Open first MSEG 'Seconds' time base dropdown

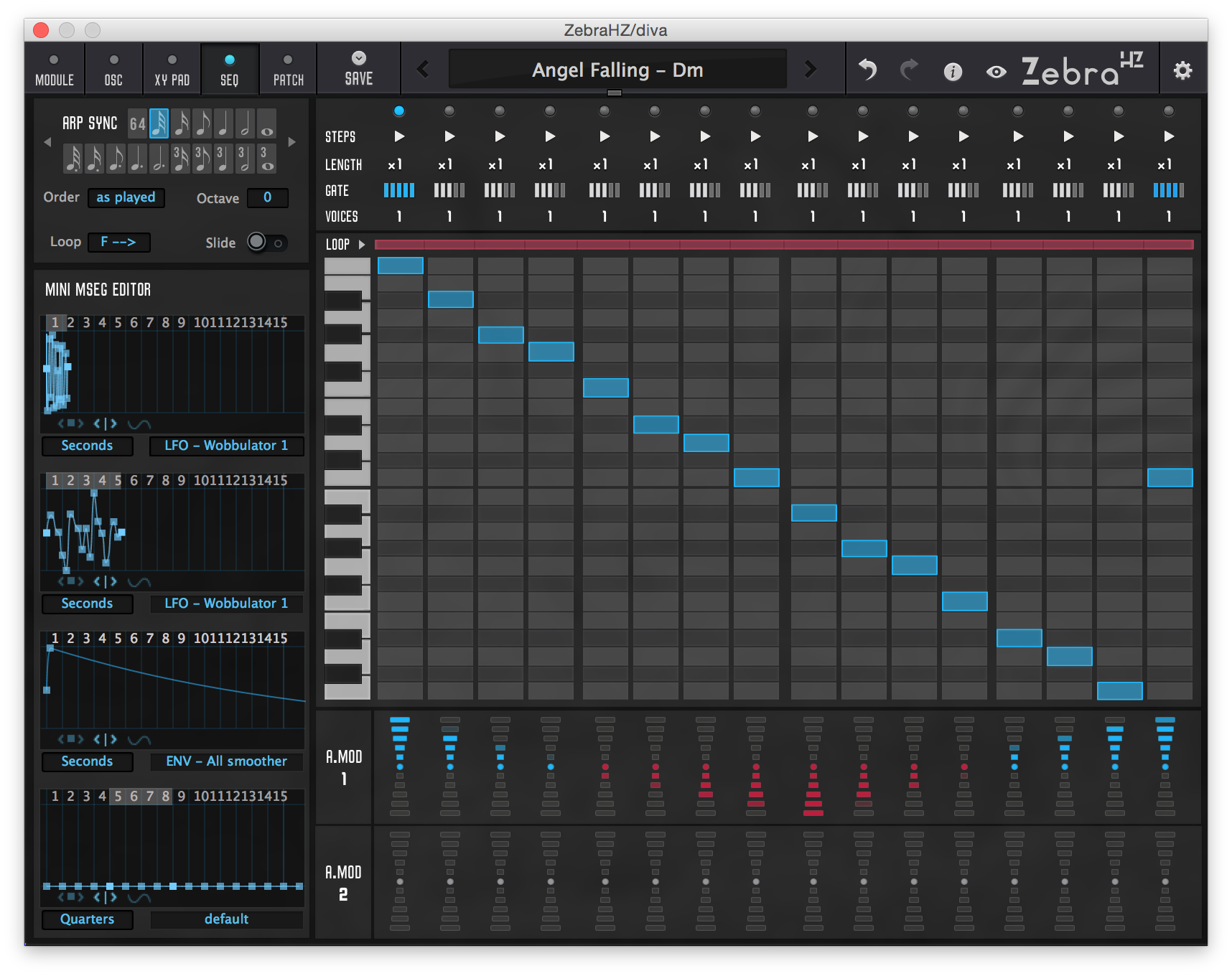tap(87, 446)
